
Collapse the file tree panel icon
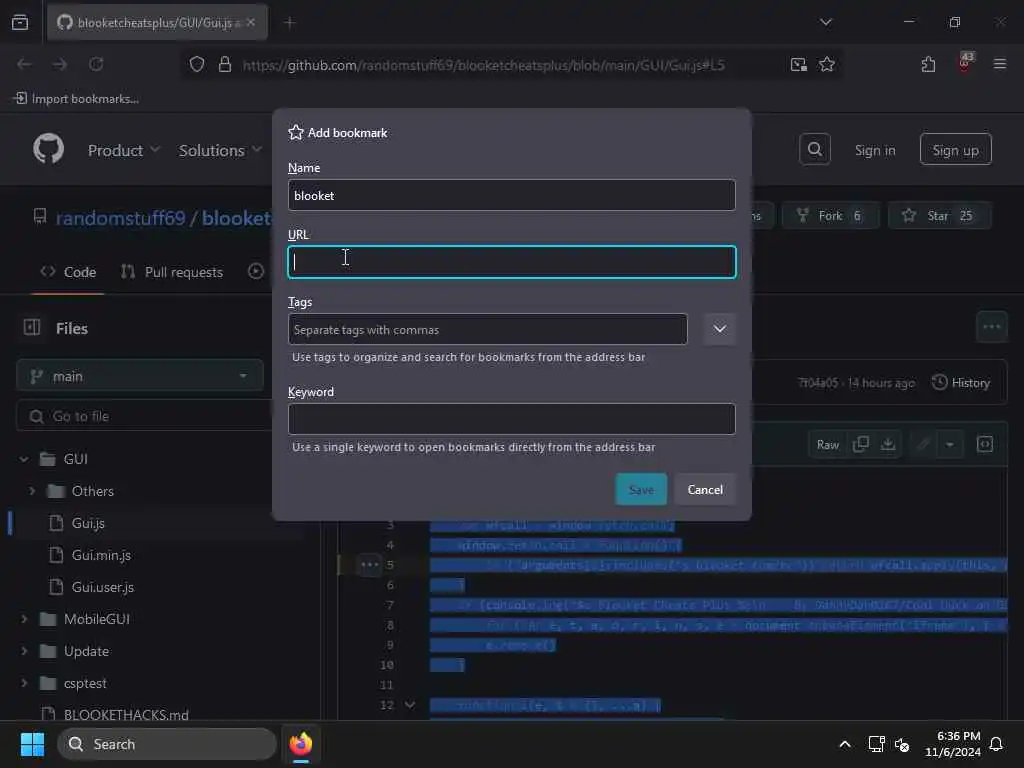(31, 328)
